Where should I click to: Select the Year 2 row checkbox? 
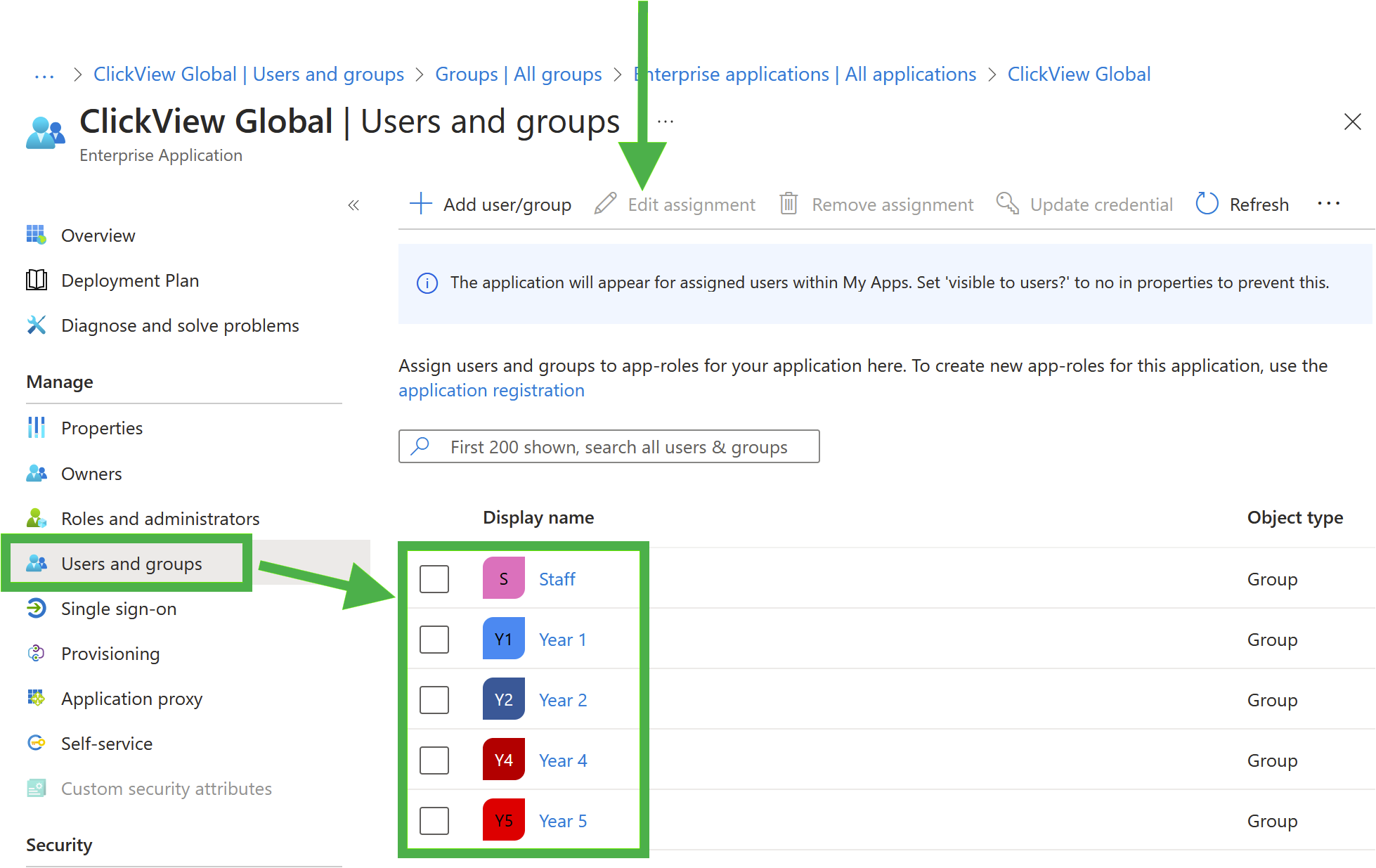(434, 699)
